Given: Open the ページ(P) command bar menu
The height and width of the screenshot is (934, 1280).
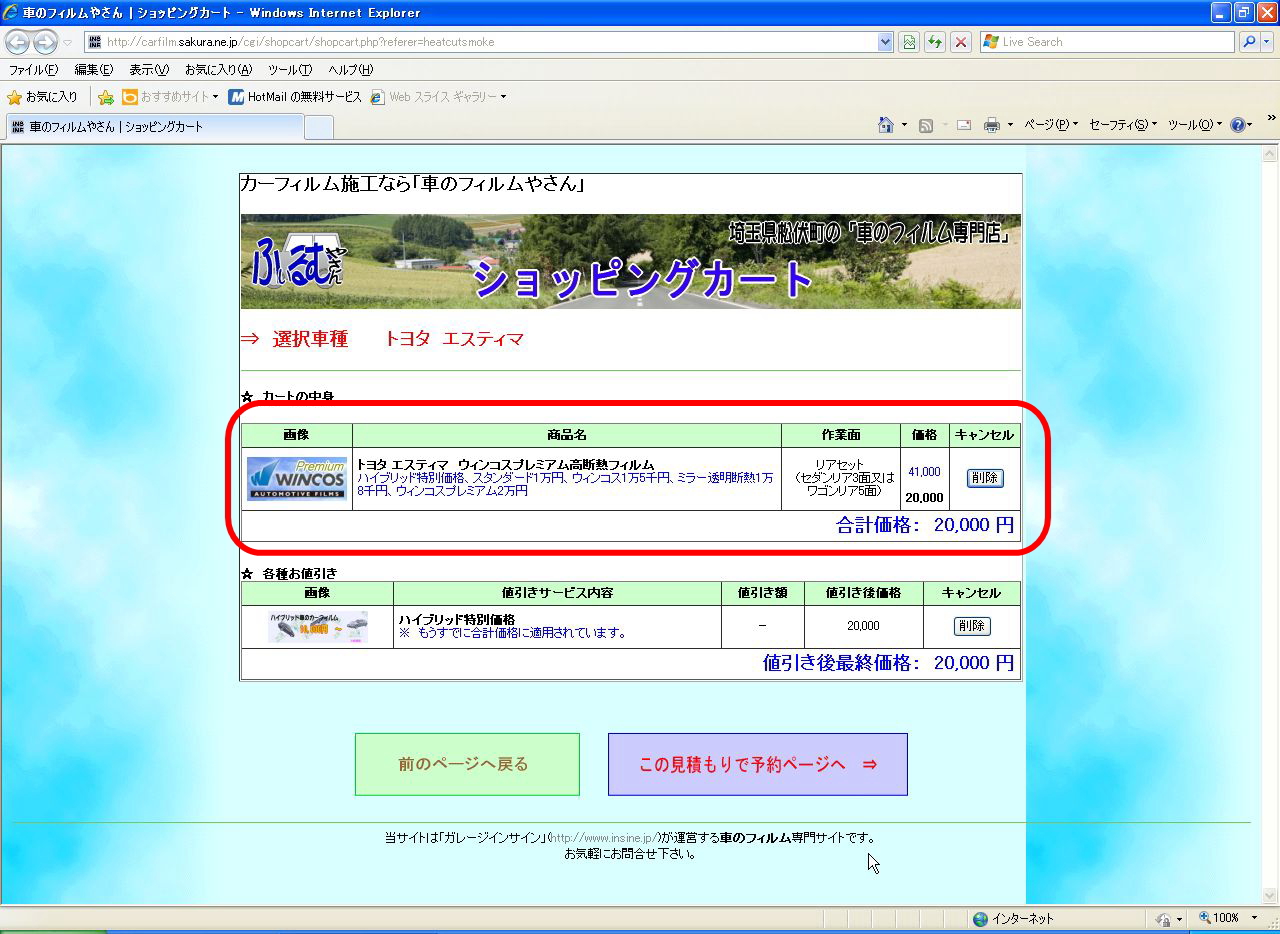Looking at the screenshot, I should click(x=1051, y=125).
